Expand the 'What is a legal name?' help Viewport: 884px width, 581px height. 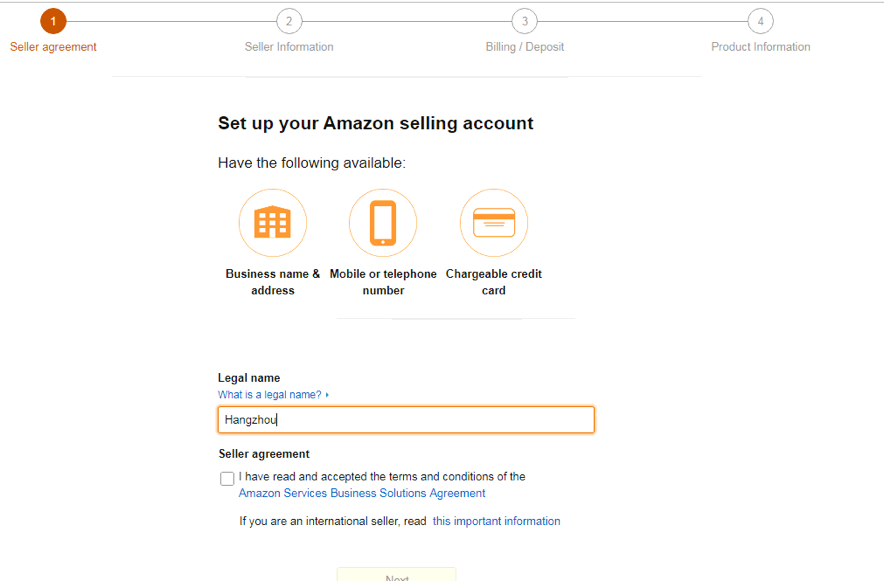(x=272, y=395)
